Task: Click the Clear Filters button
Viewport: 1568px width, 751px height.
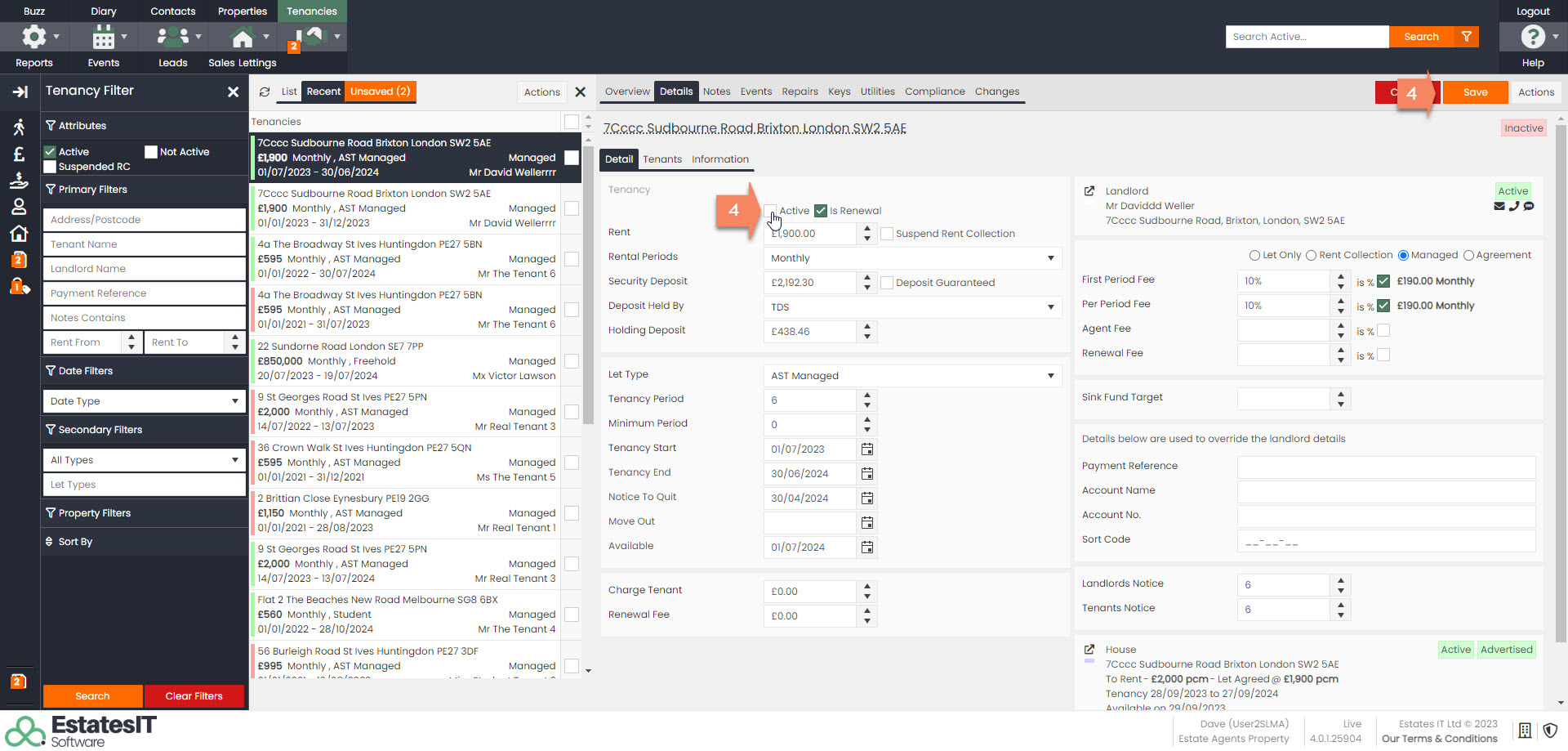Action: [194, 696]
